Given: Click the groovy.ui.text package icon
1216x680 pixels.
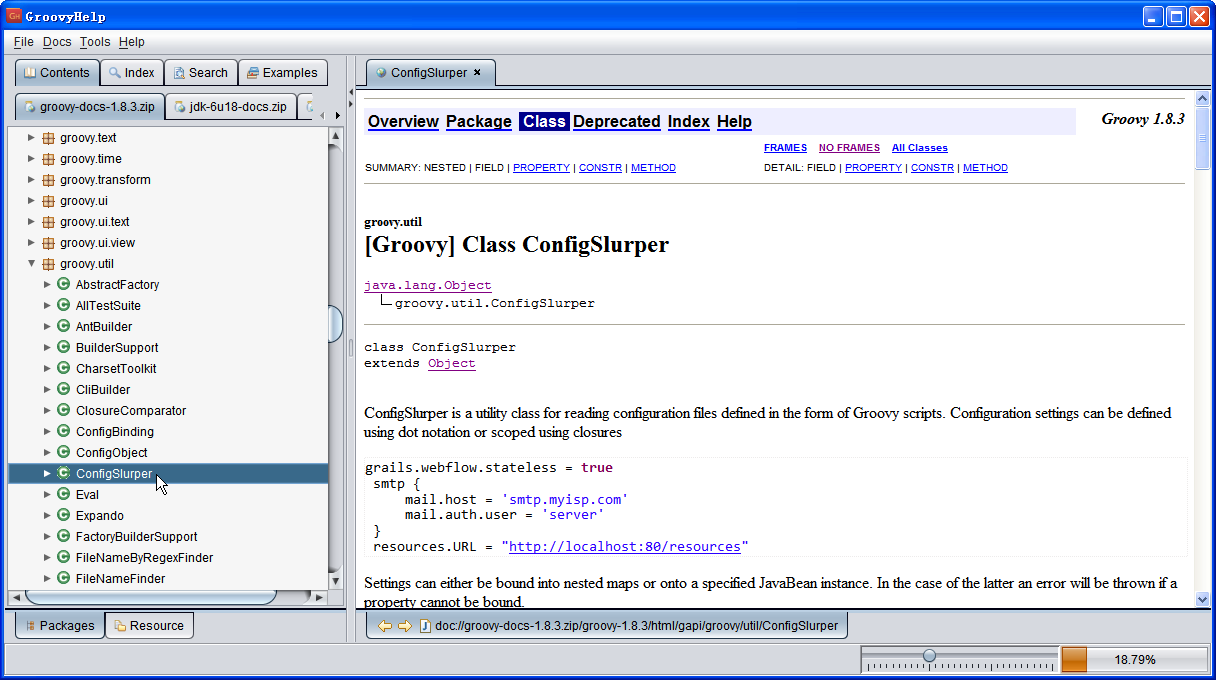Looking at the screenshot, I should [x=48, y=222].
